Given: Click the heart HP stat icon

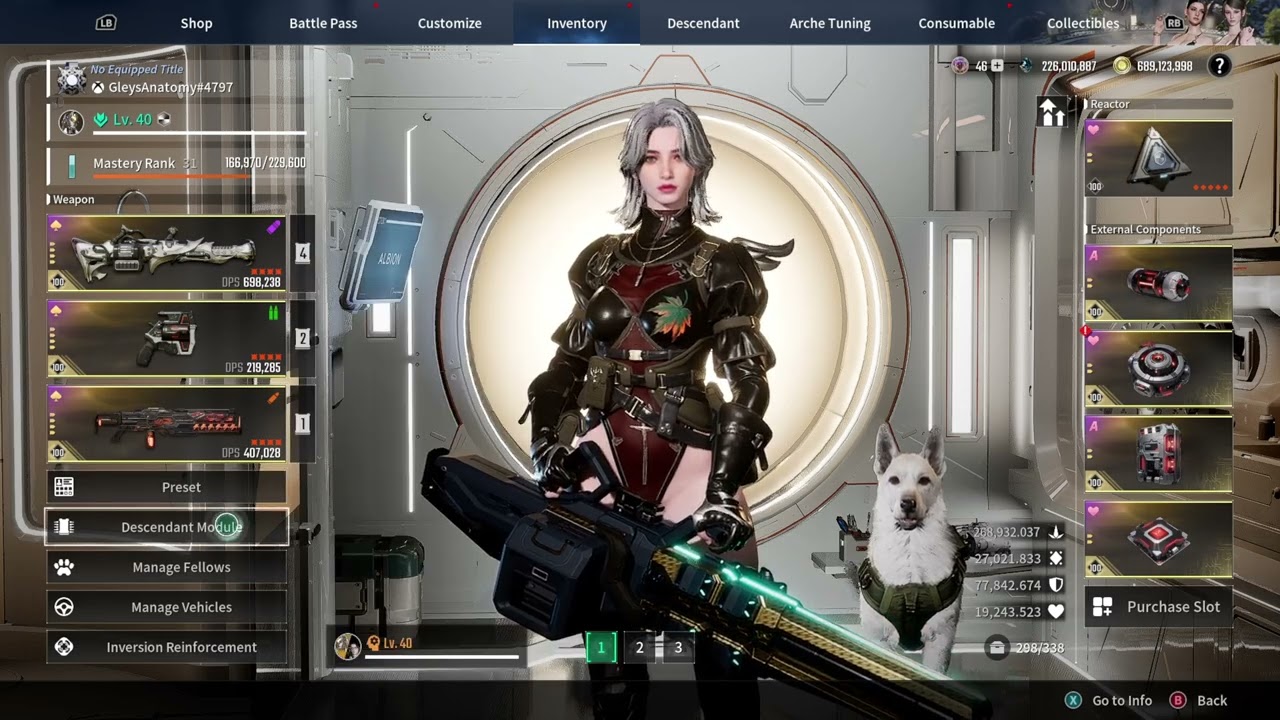Looking at the screenshot, I should tap(1055, 612).
